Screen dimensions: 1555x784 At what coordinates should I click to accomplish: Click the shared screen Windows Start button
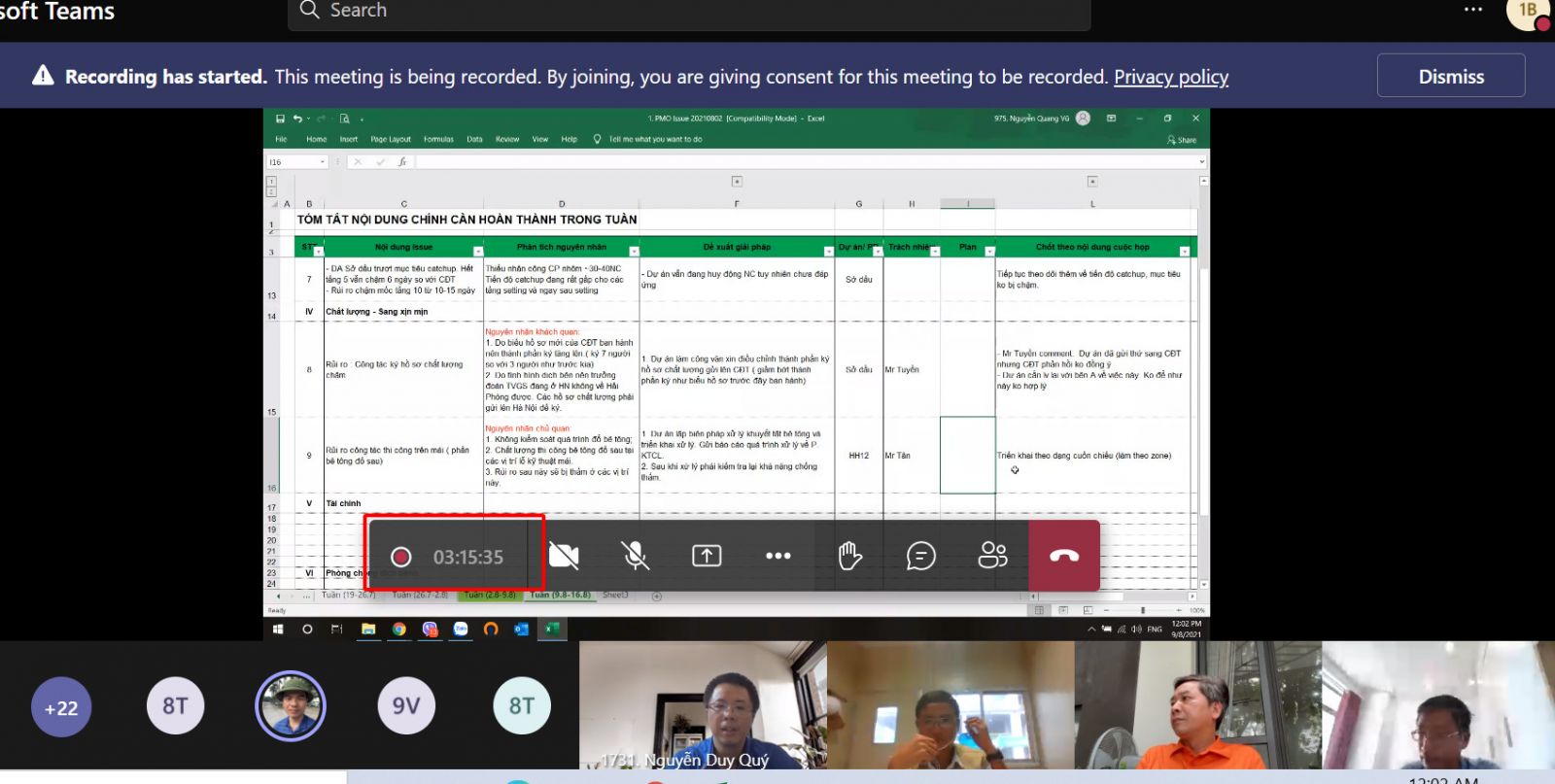tap(278, 629)
